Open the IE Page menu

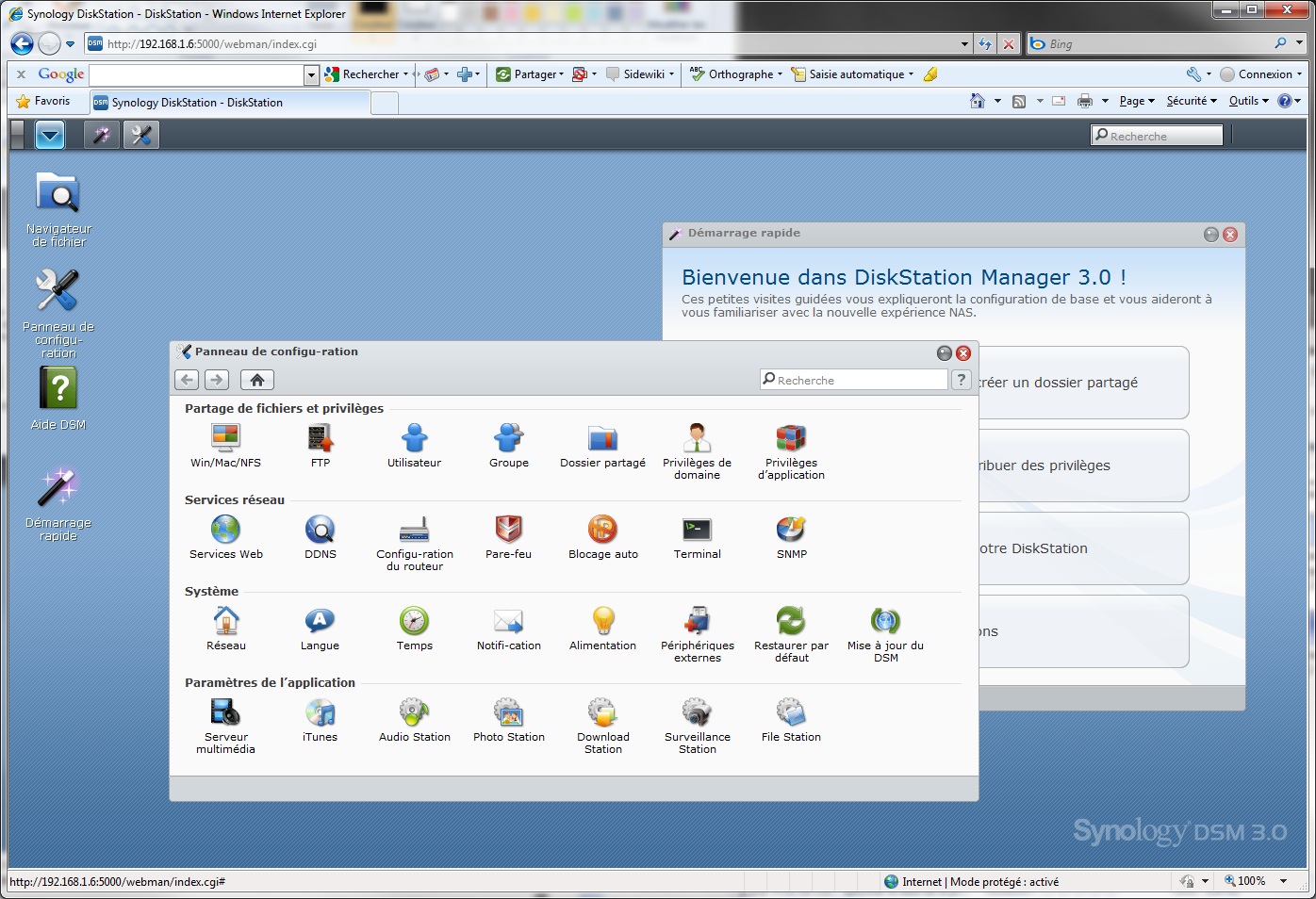pos(1137,101)
